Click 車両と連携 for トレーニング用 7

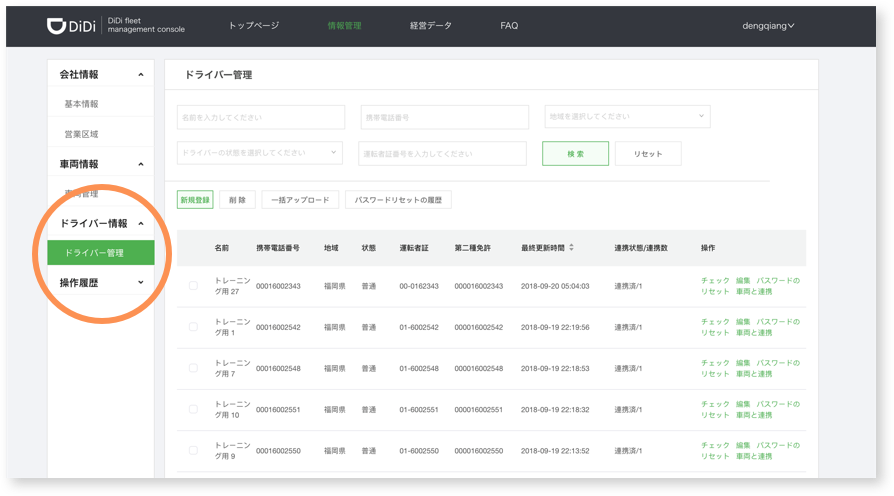pyautogui.click(x=754, y=373)
